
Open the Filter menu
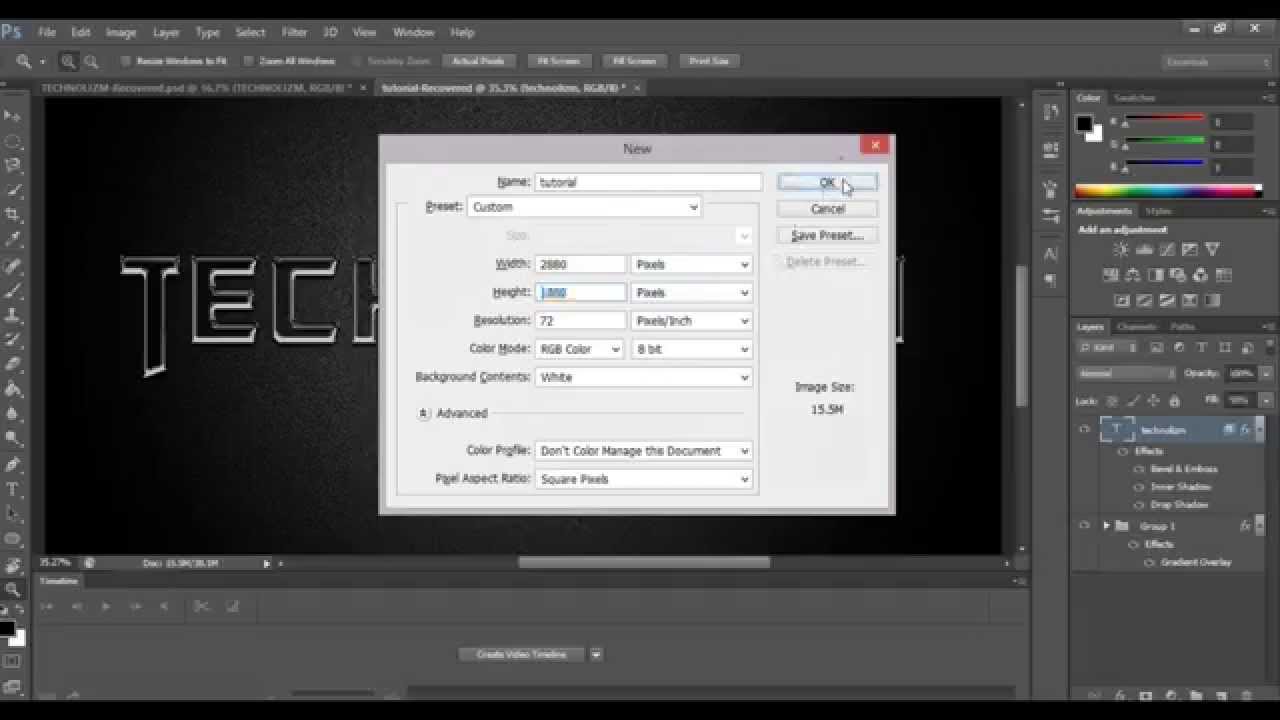pos(294,32)
